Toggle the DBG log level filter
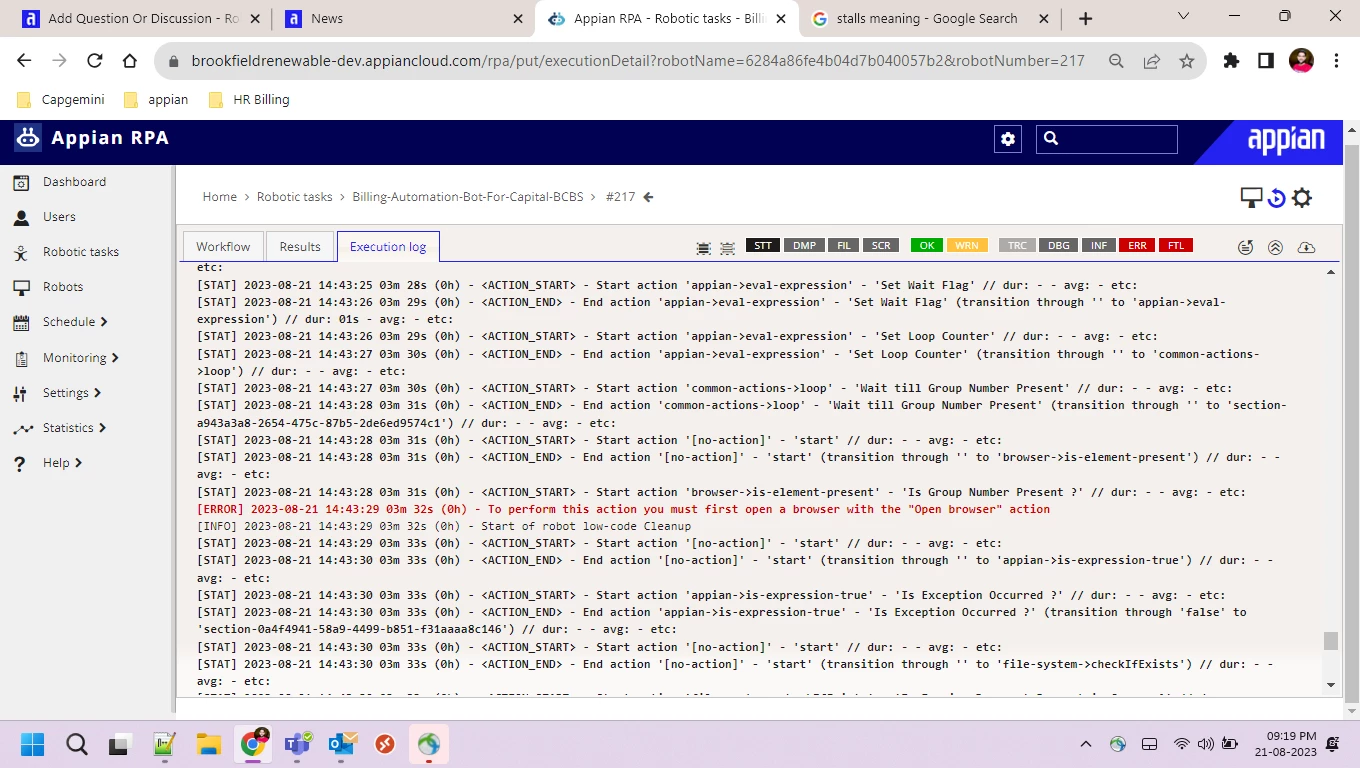This screenshot has height=768, width=1360. [x=1058, y=246]
